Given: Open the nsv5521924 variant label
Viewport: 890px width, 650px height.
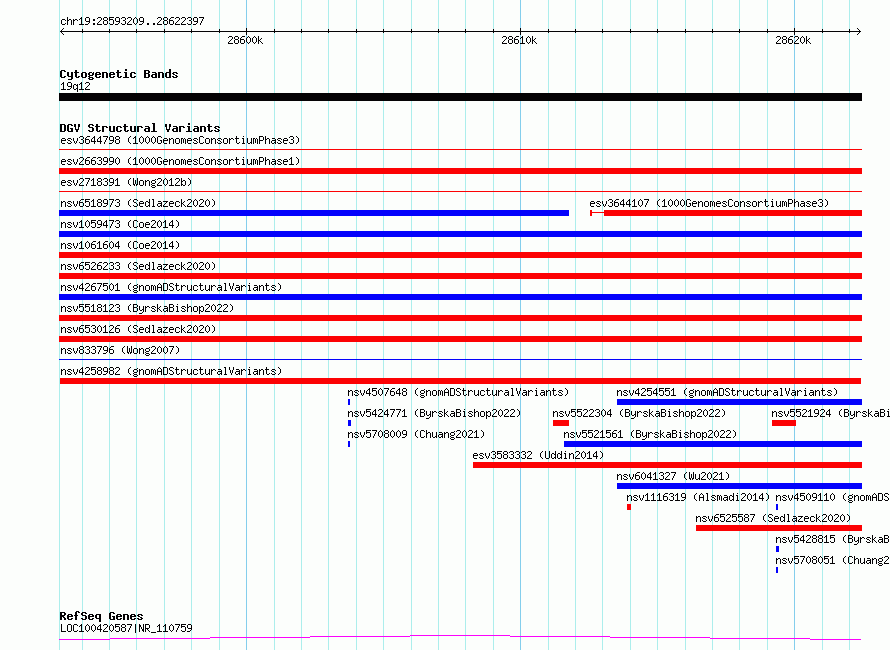Looking at the screenshot, I should click(830, 413).
